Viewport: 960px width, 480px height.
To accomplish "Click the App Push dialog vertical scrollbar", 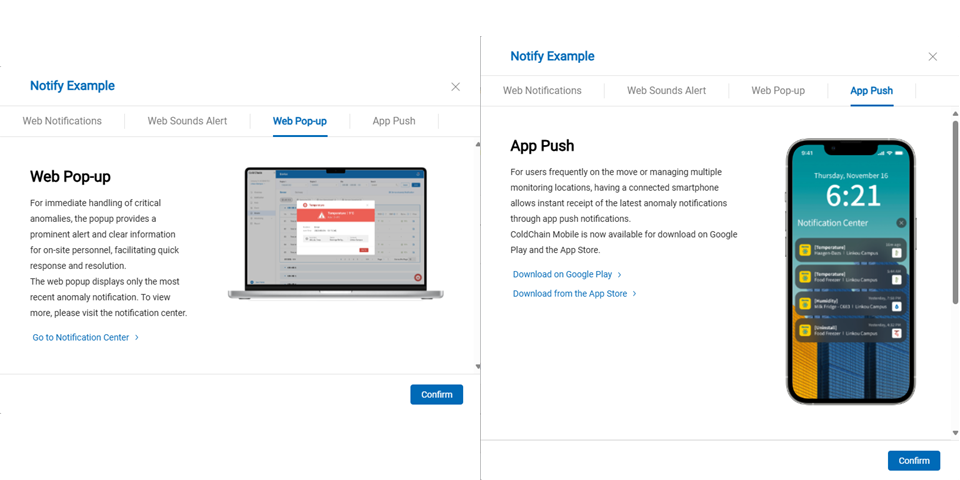I will click(x=954, y=210).
